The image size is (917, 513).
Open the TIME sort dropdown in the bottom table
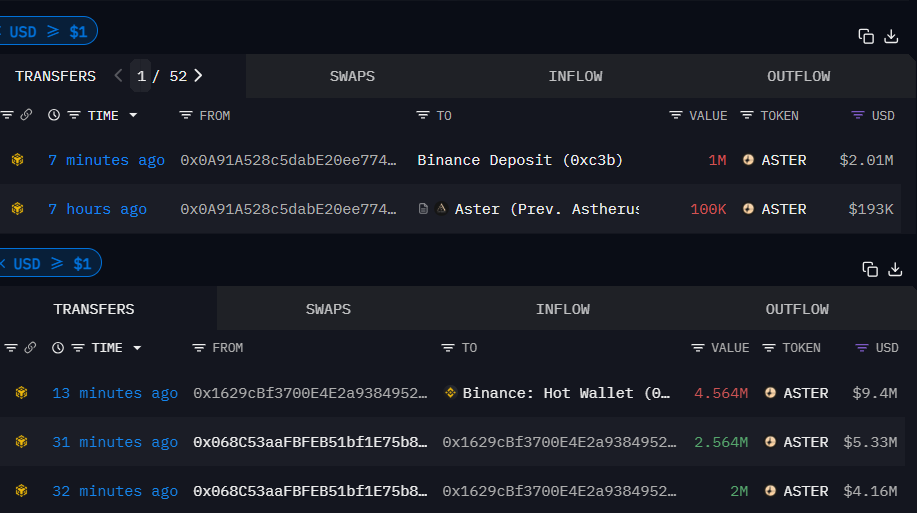click(x=137, y=348)
